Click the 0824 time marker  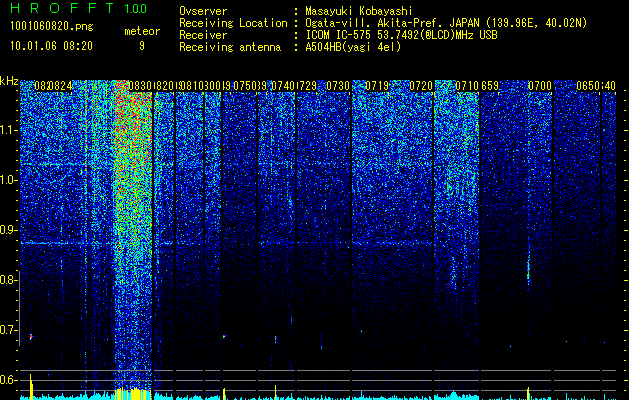pos(61,86)
